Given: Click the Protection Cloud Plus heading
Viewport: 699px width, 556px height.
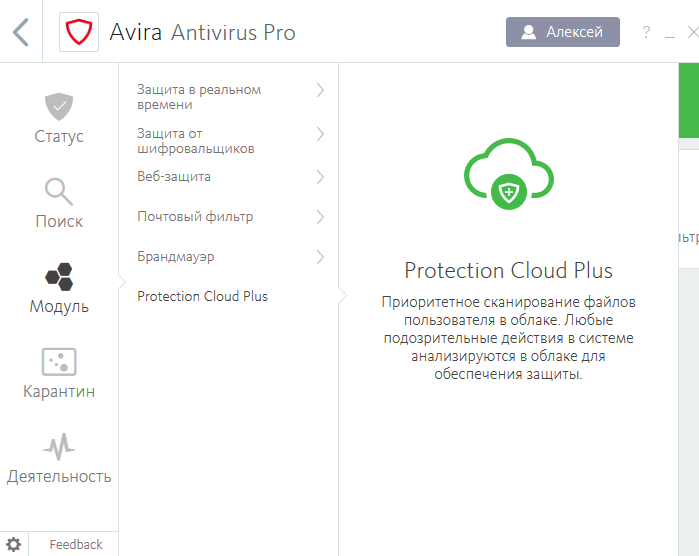Looking at the screenshot, I should point(508,270).
